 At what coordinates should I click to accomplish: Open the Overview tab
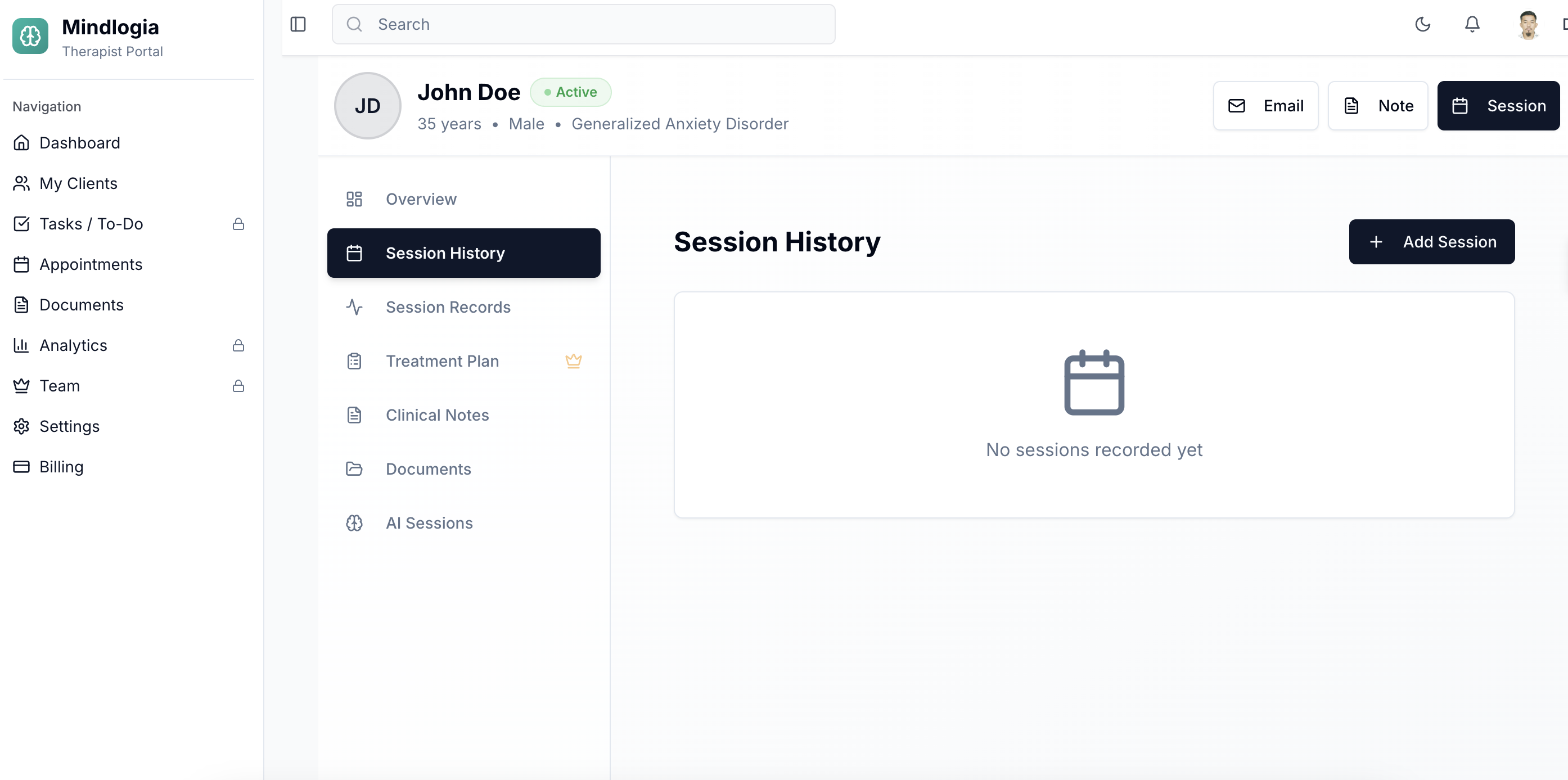(x=421, y=199)
